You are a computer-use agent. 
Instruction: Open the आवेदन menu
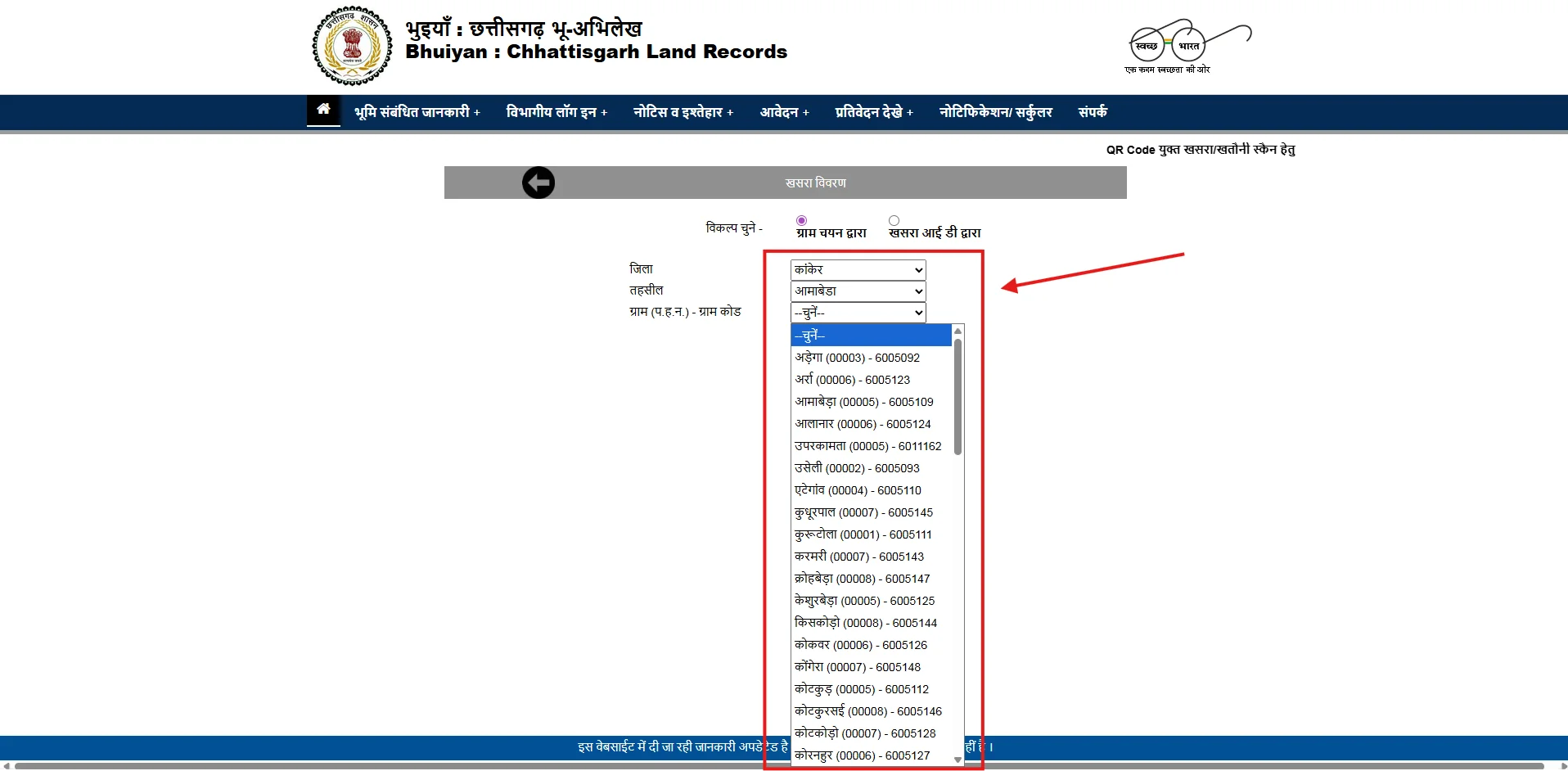[784, 111]
